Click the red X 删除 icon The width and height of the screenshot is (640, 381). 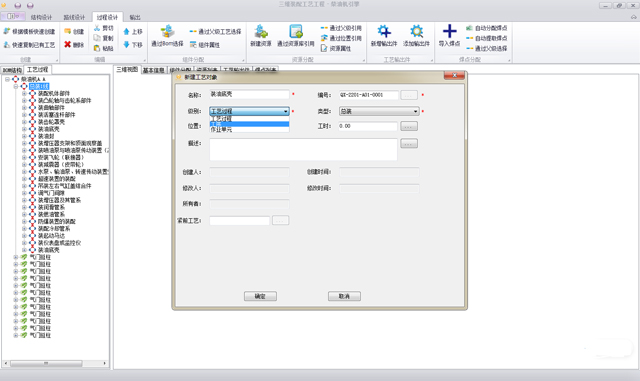(x=67, y=45)
